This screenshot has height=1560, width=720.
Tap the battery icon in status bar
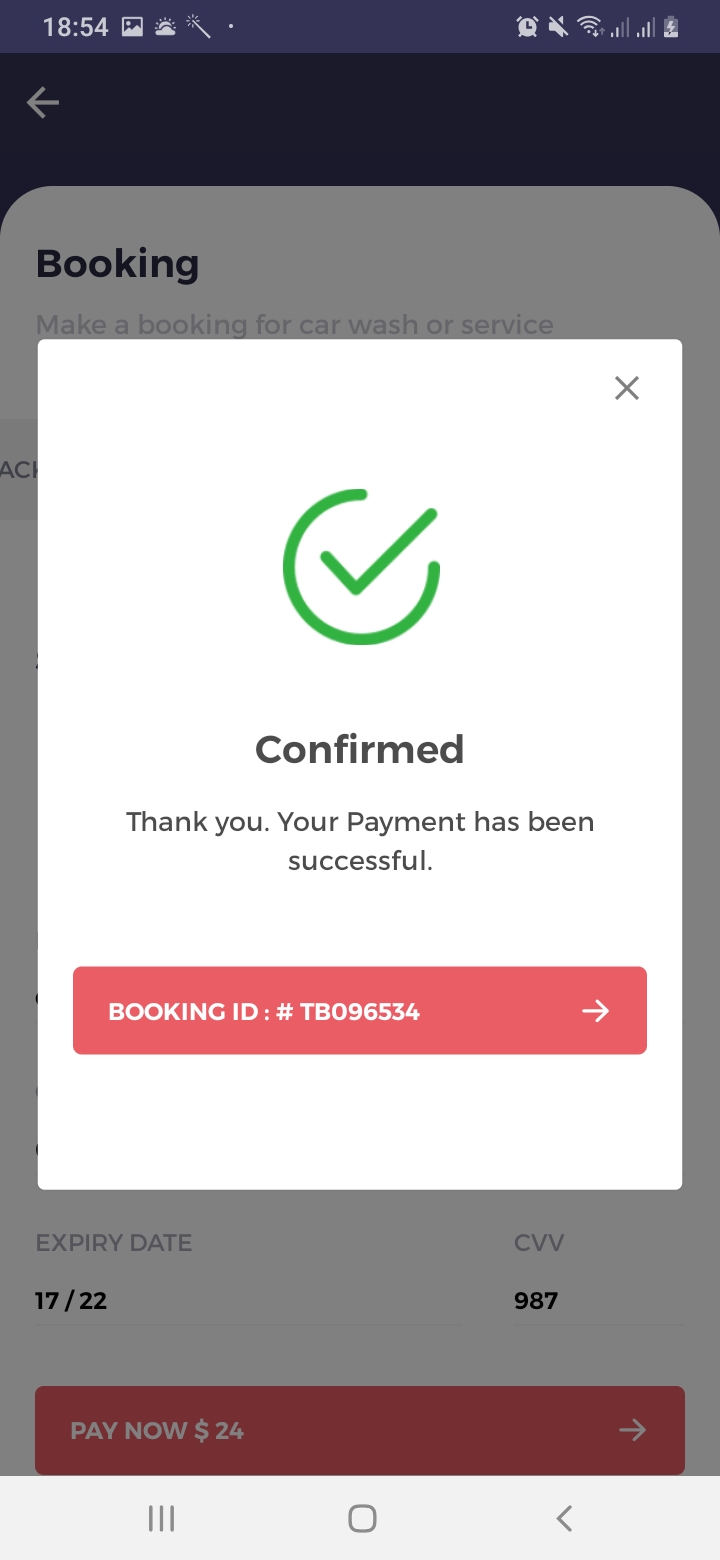[x=671, y=27]
